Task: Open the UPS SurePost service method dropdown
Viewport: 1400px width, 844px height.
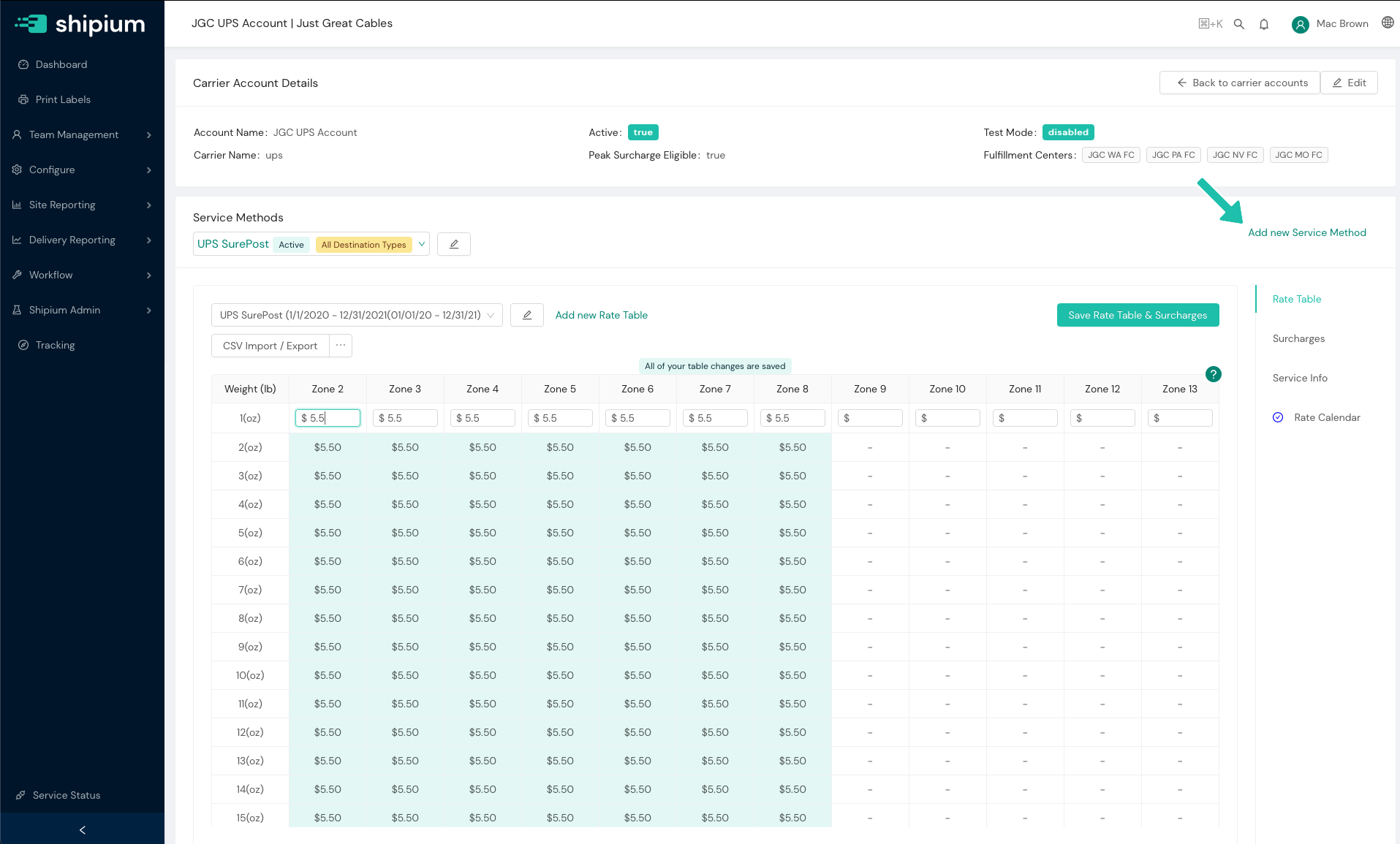Action: 311,244
